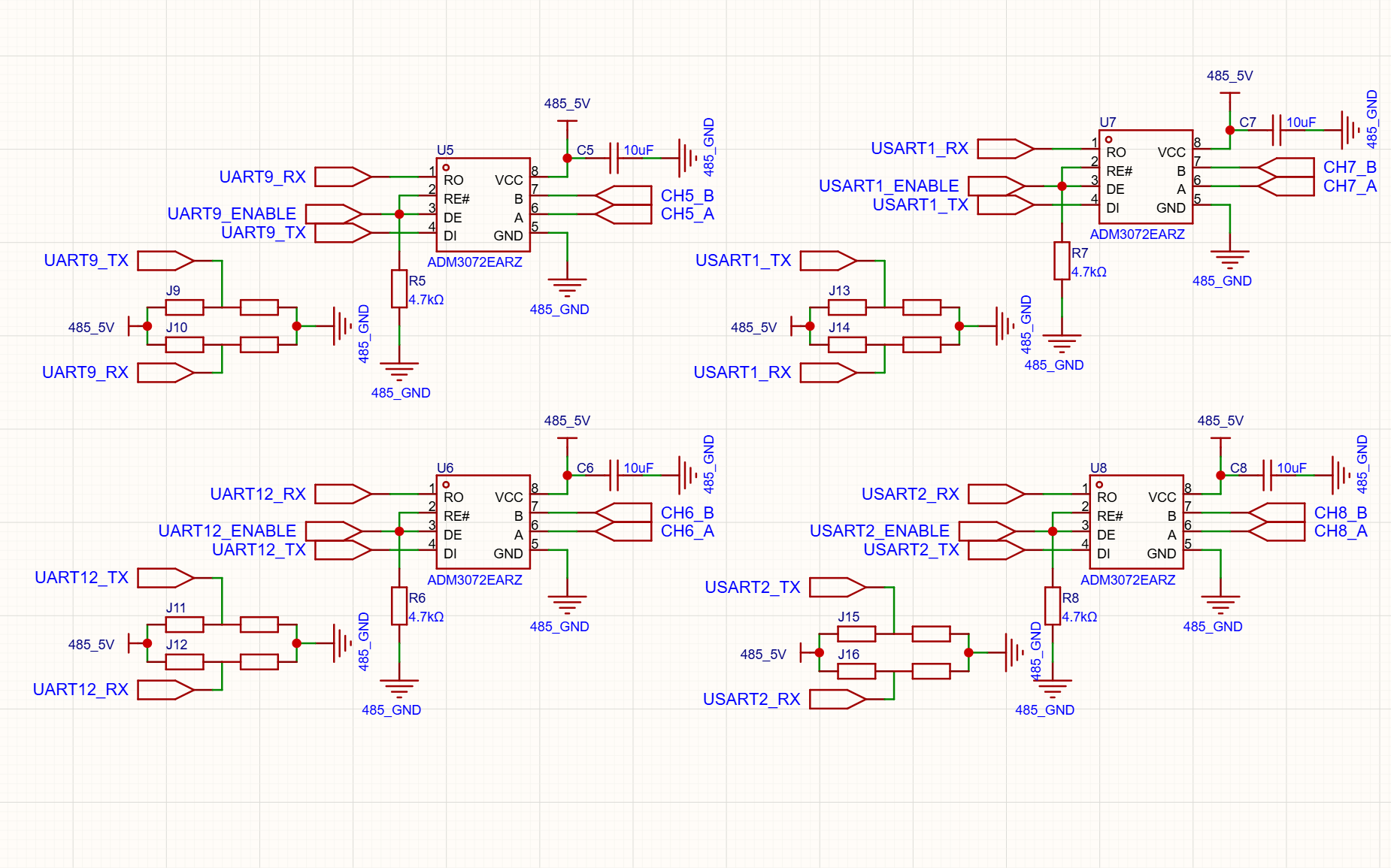Screen dimensions: 1391x868
Task: Select capacitor C5 symbol
Action: click(614, 159)
